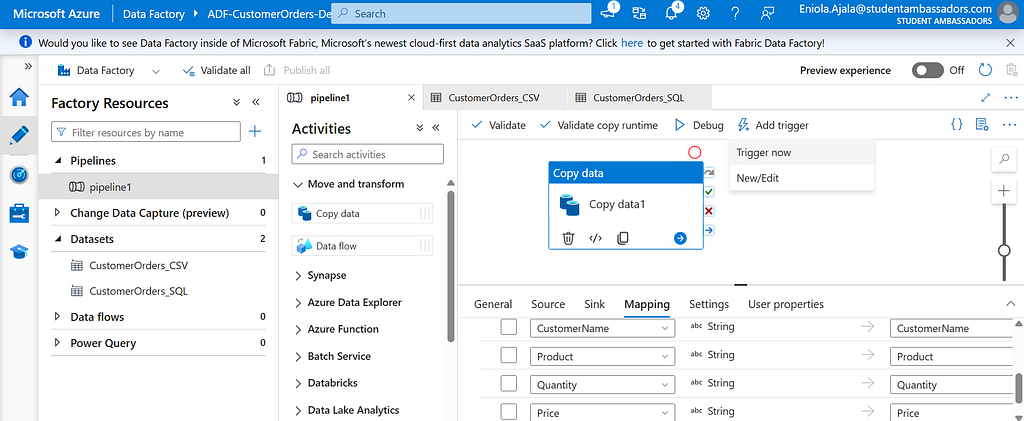Toggle the Preview experience switch
The height and width of the screenshot is (421, 1024).
(x=927, y=70)
